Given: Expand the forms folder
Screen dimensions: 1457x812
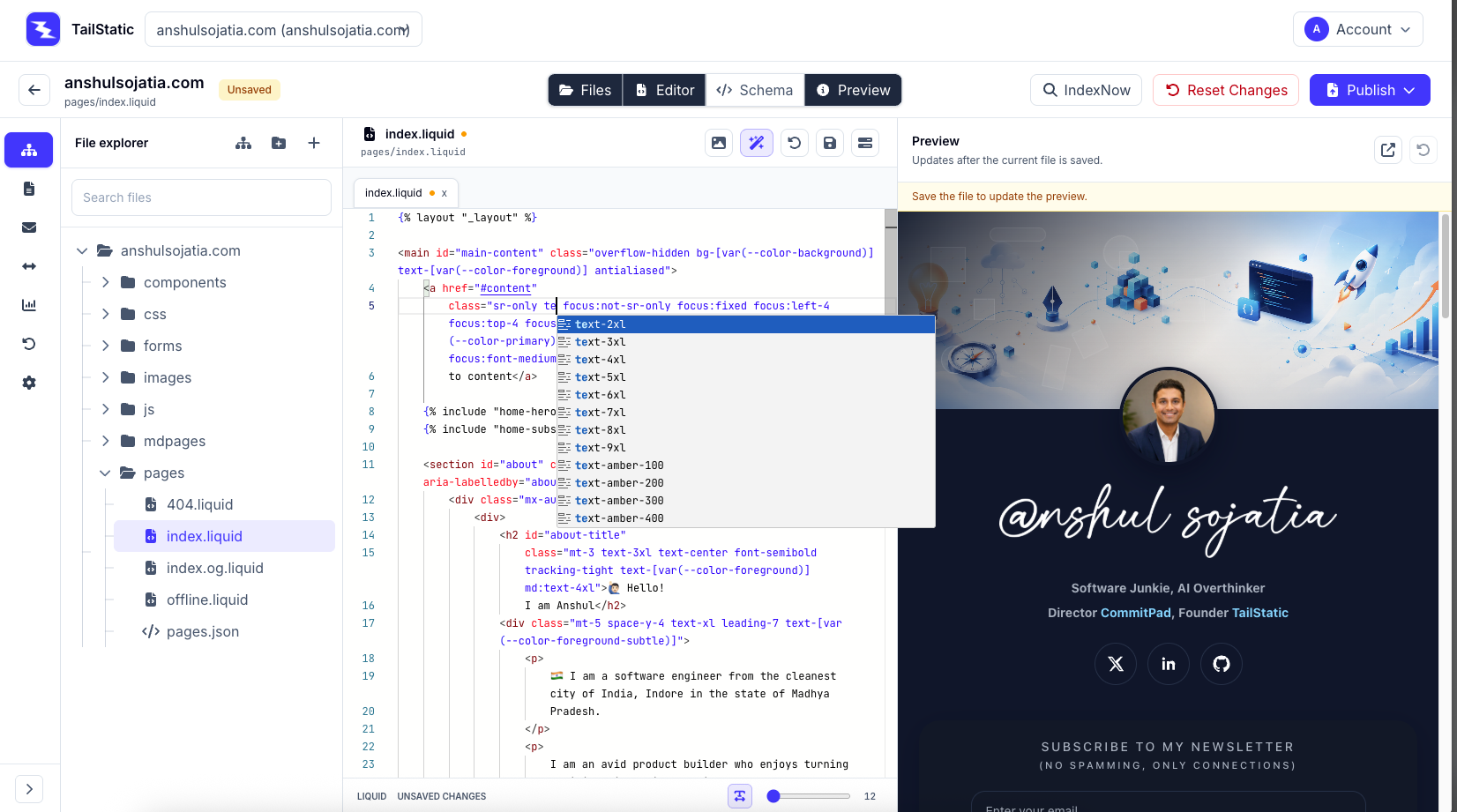Looking at the screenshot, I should pyautogui.click(x=105, y=346).
